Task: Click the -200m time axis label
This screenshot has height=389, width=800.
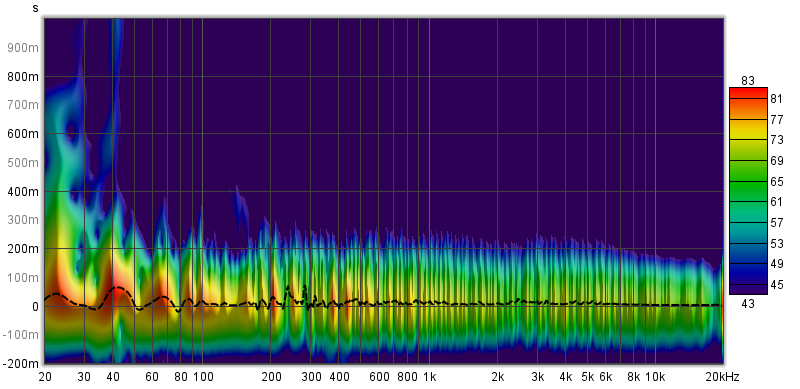Action: (22, 364)
